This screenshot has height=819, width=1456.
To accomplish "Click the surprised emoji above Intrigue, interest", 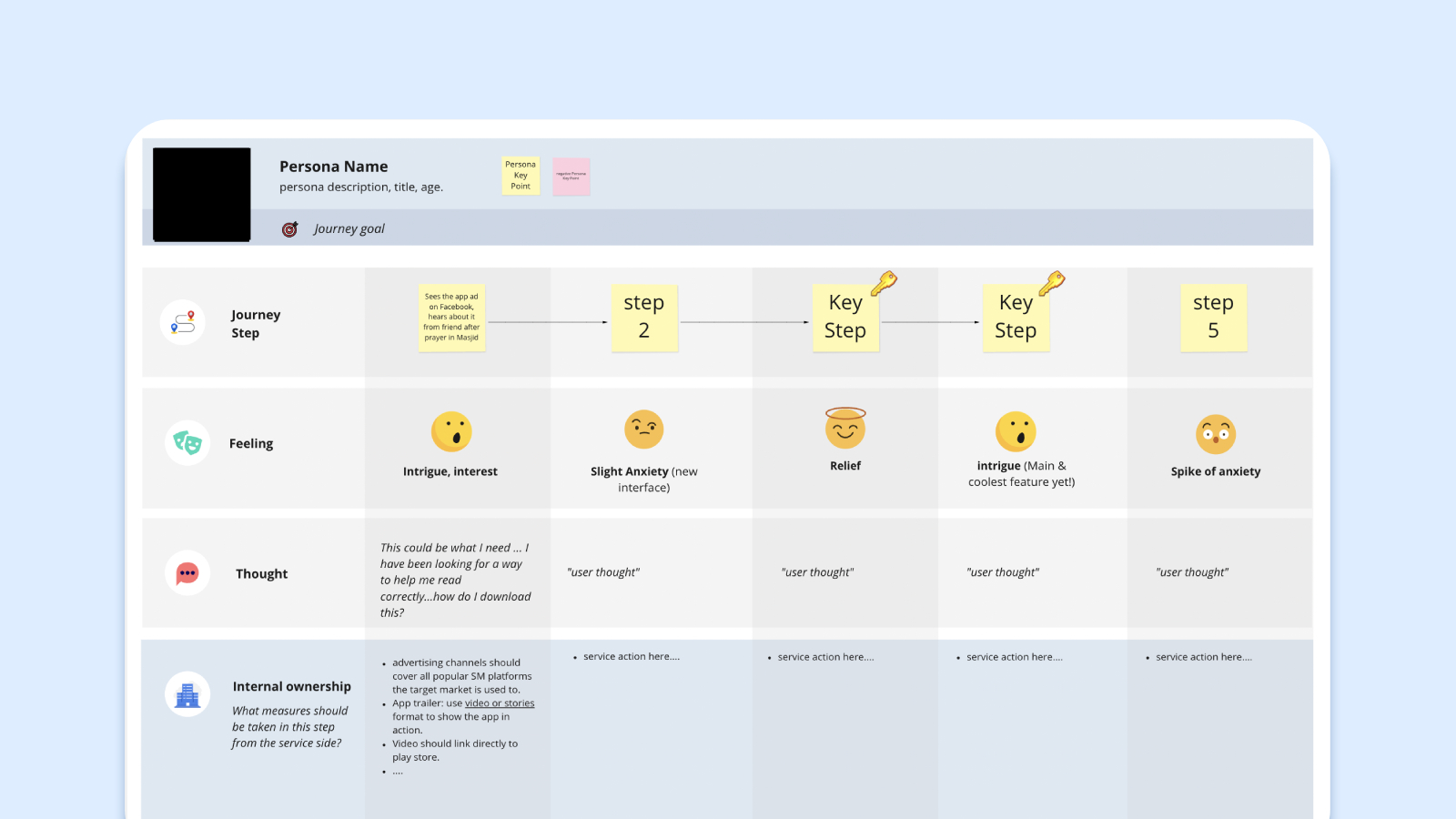I will [x=451, y=431].
